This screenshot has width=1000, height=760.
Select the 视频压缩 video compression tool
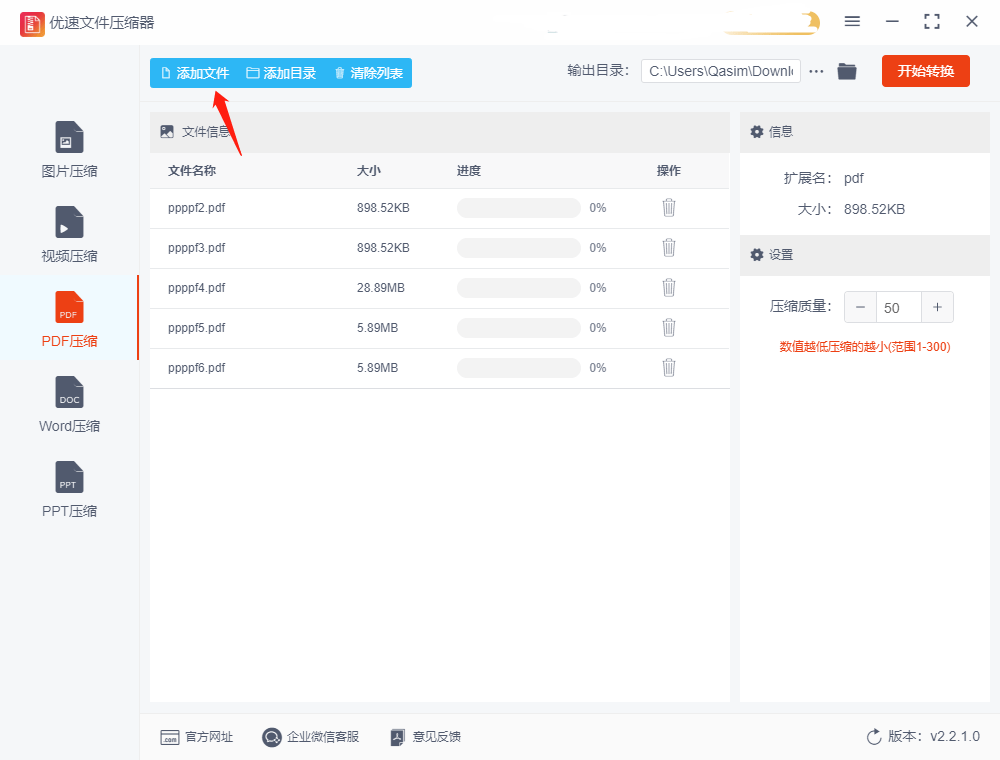point(68,234)
